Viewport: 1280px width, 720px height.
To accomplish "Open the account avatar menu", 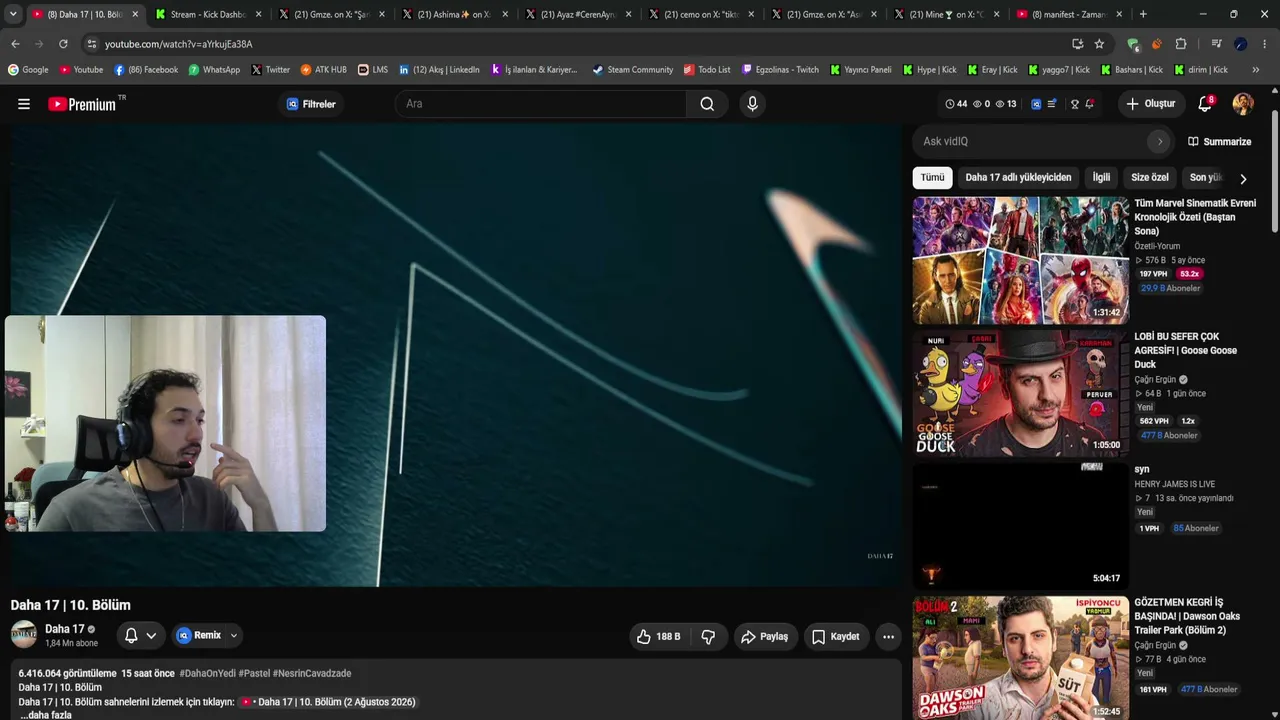I will coord(1243,104).
